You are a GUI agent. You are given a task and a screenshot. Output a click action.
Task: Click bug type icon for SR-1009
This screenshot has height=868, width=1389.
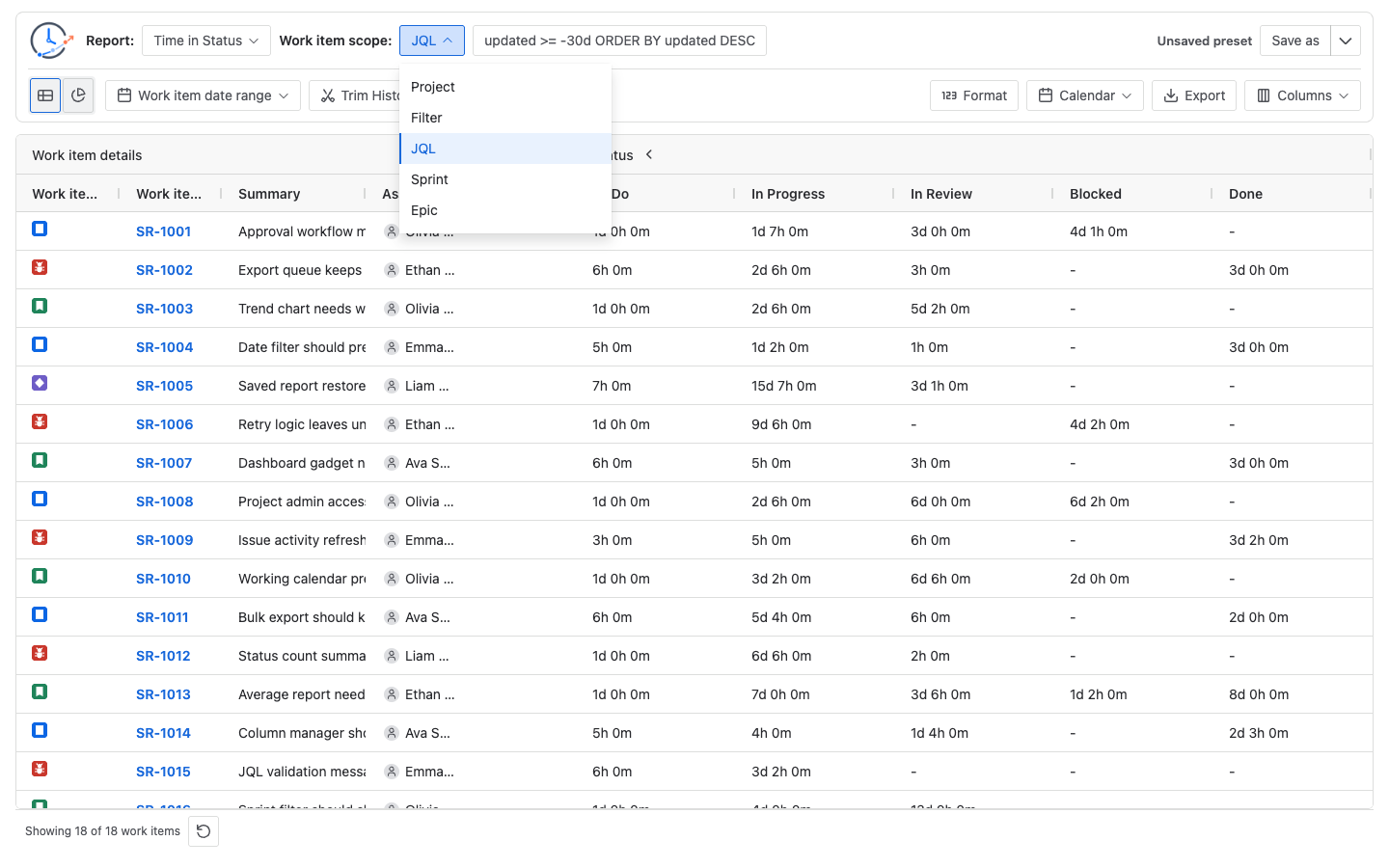click(x=40, y=537)
